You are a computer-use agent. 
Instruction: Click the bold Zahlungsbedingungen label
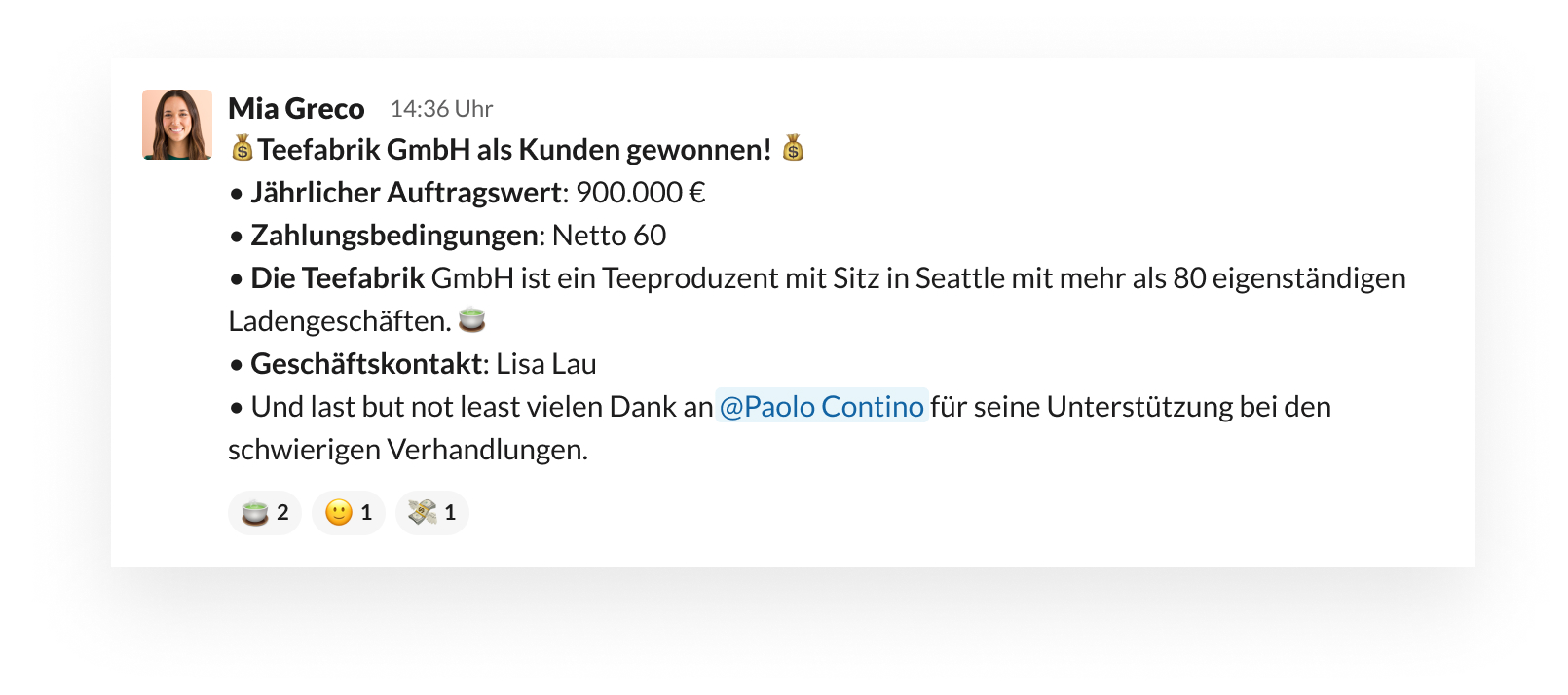click(394, 236)
